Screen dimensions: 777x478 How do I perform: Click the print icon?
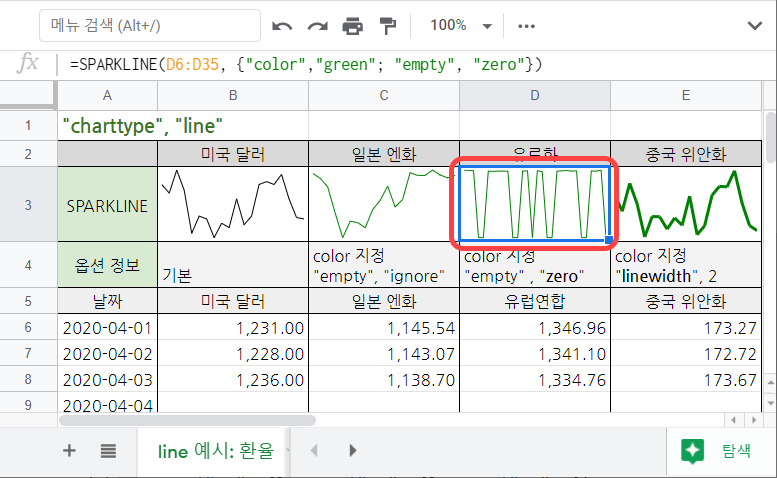point(353,25)
